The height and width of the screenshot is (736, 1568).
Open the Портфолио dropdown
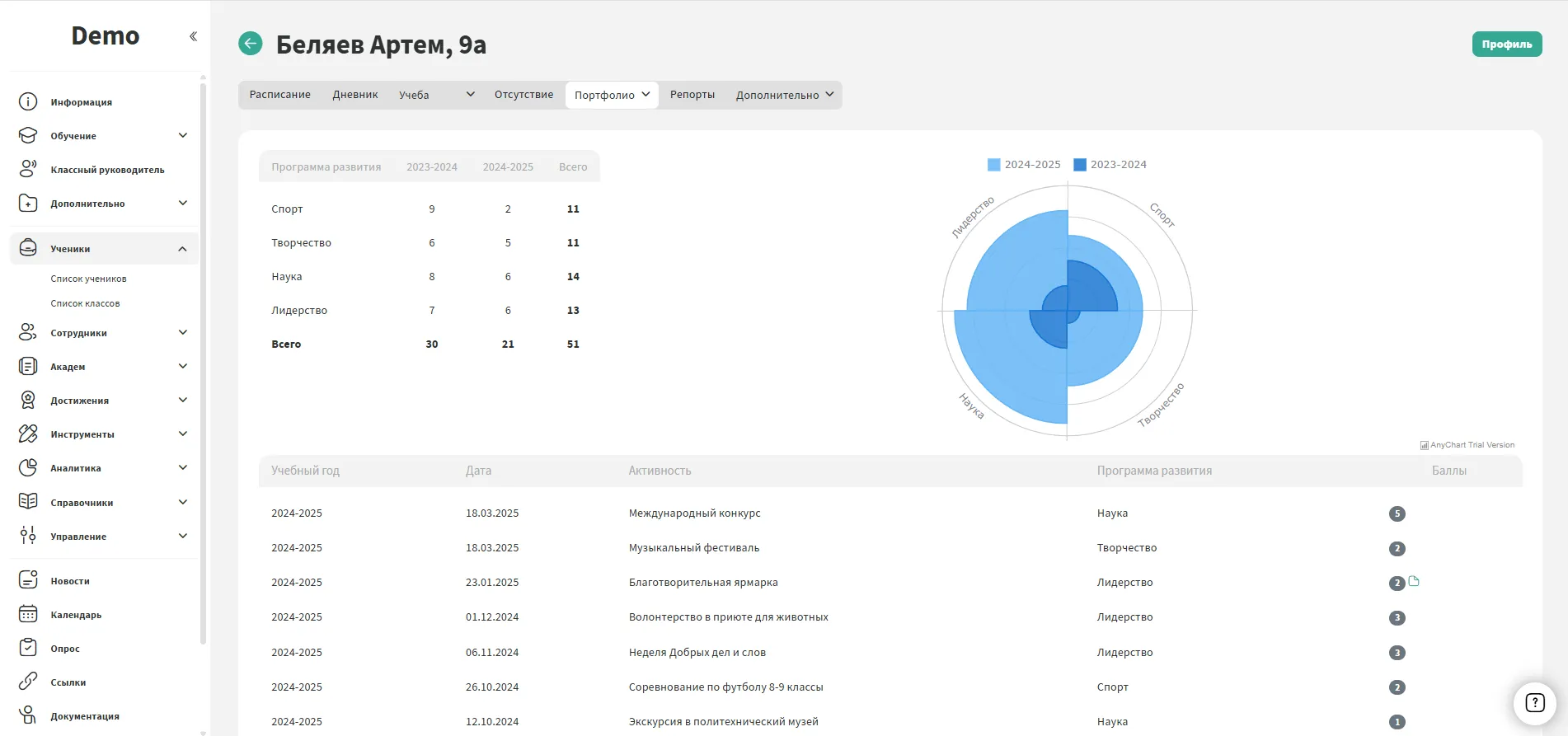point(612,95)
